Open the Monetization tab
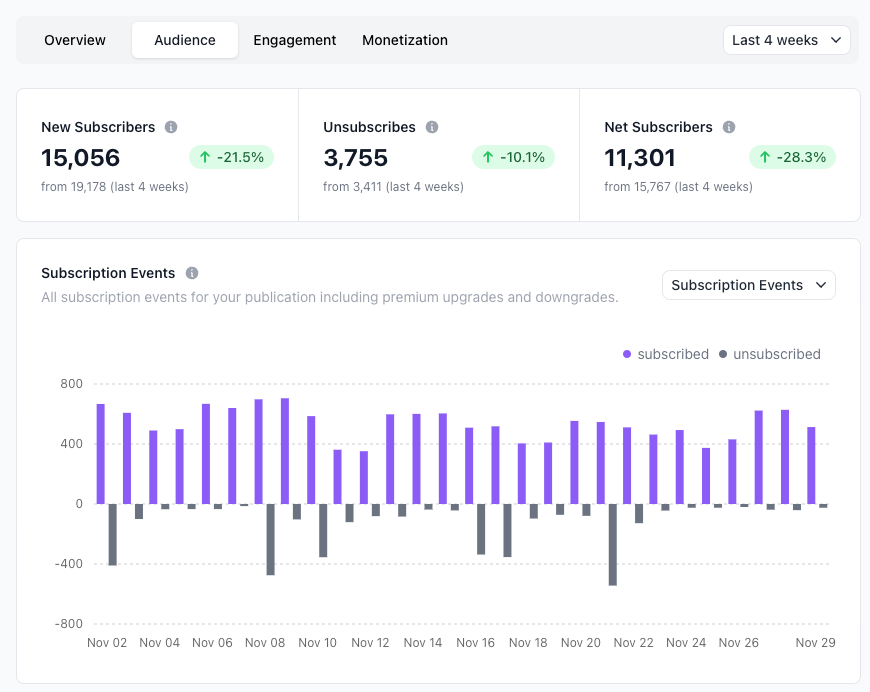 405,40
